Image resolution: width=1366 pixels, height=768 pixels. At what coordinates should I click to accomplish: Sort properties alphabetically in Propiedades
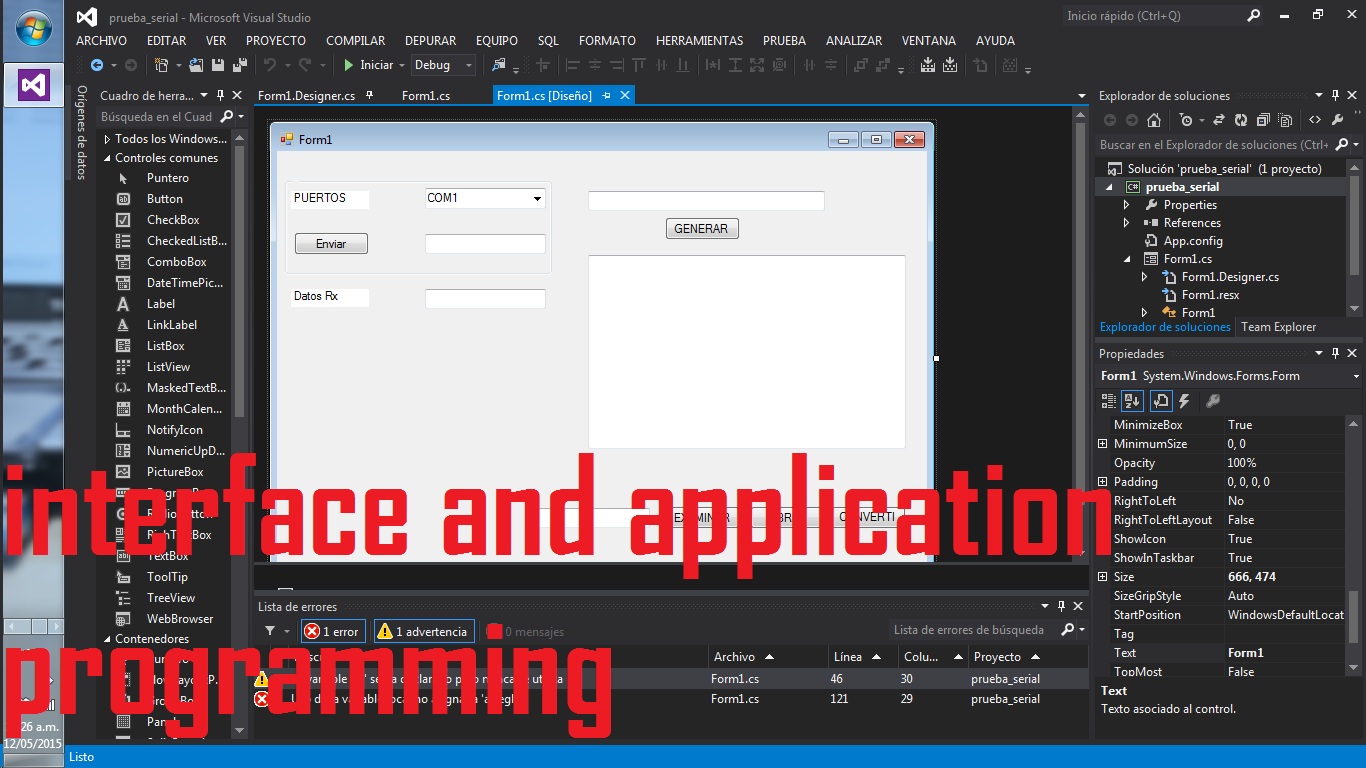(x=1132, y=401)
